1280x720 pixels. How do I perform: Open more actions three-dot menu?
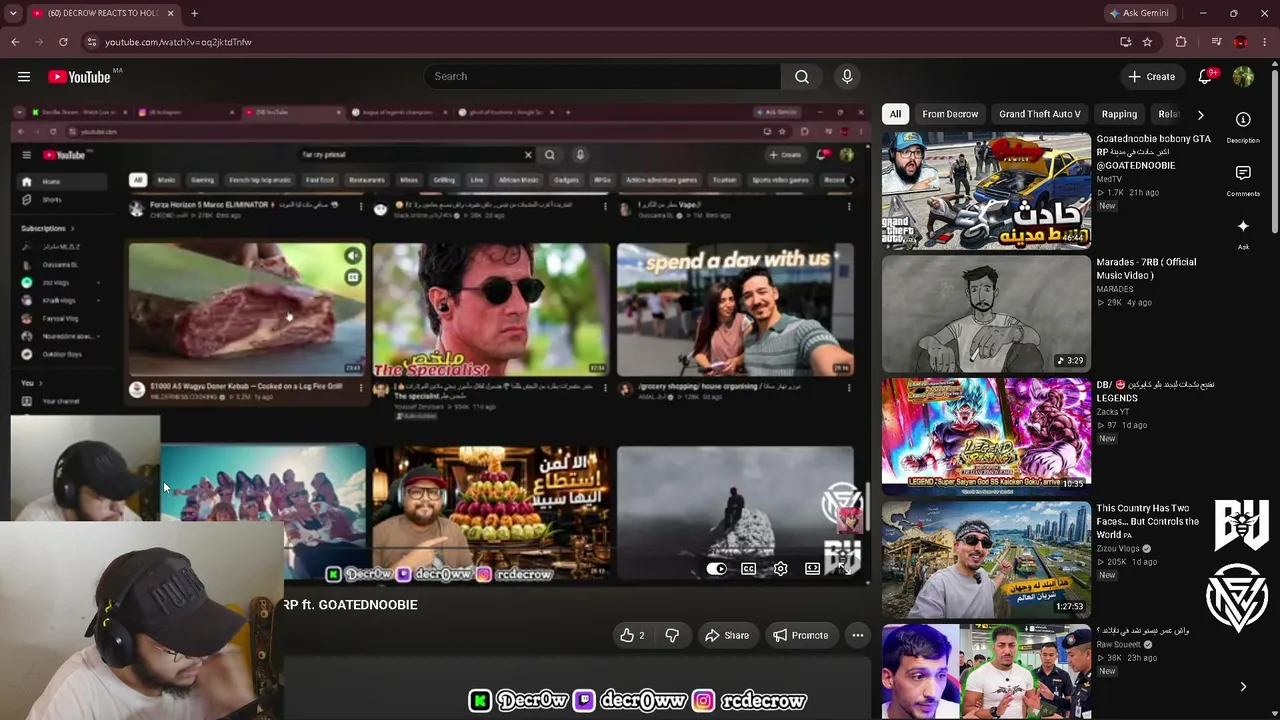(x=857, y=635)
